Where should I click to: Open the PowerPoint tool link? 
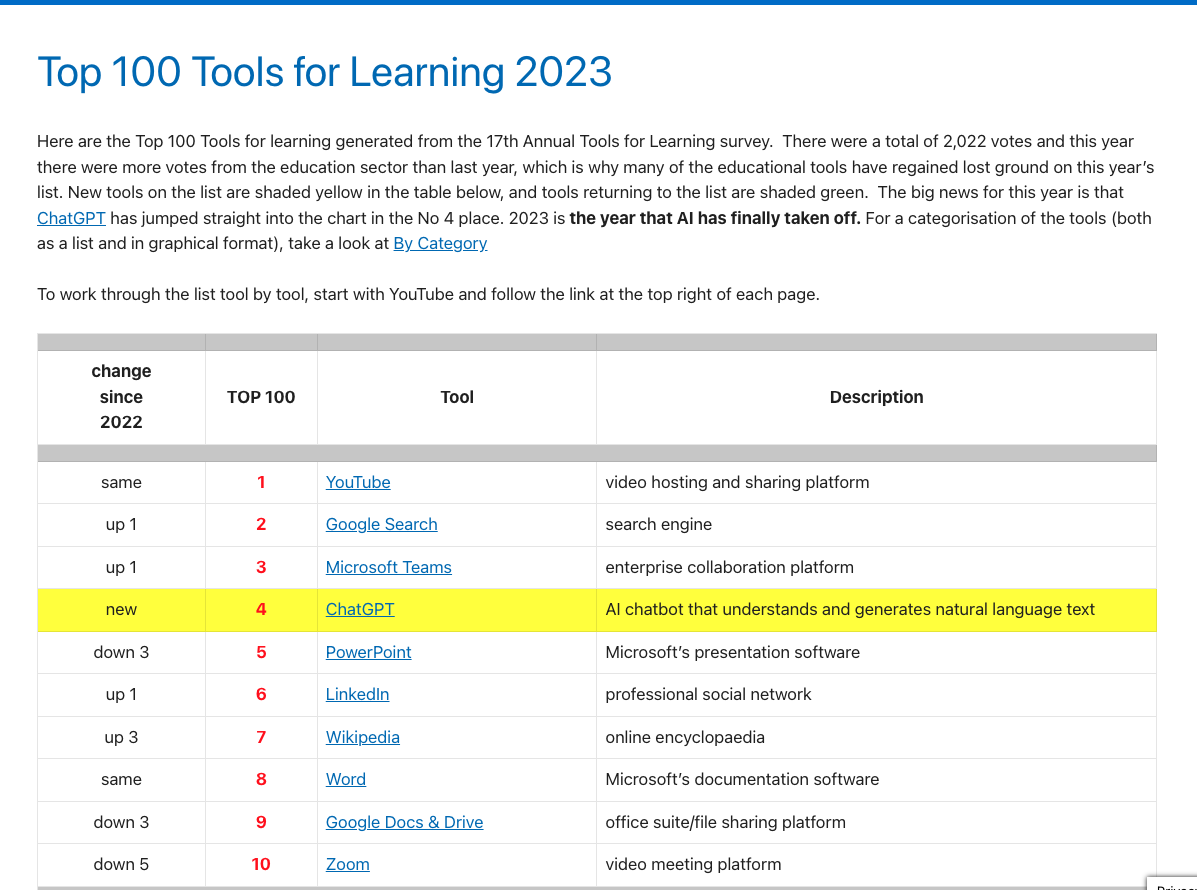coord(369,652)
